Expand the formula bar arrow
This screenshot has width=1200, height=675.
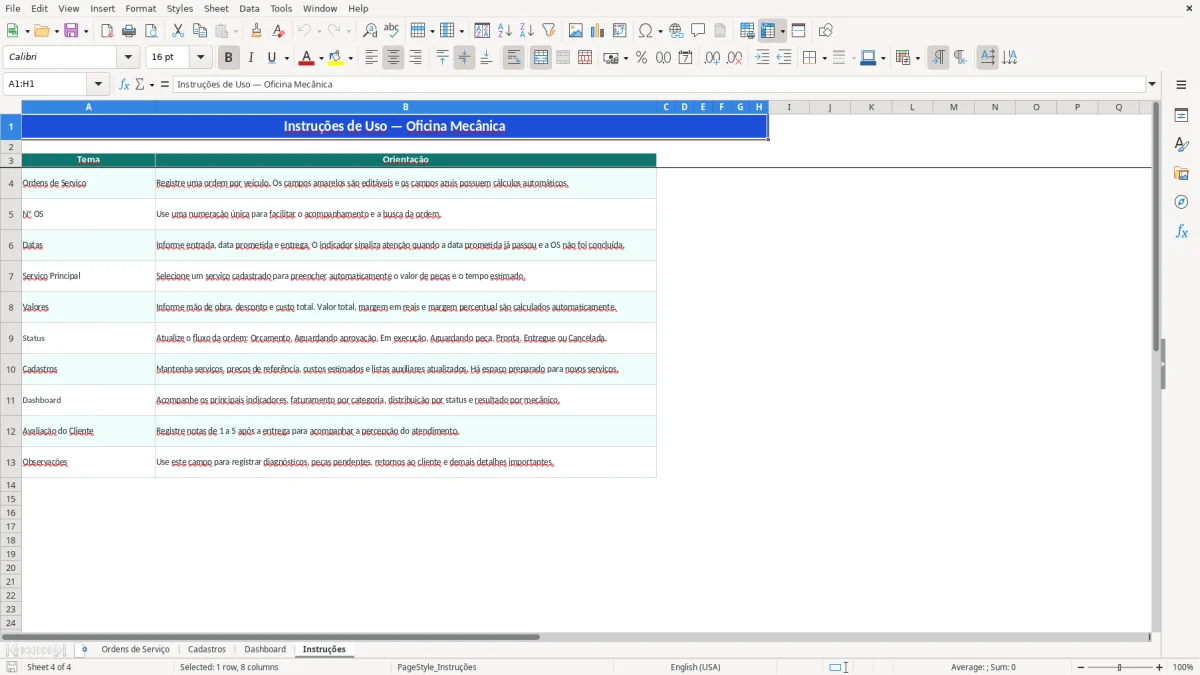(x=1152, y=84)
